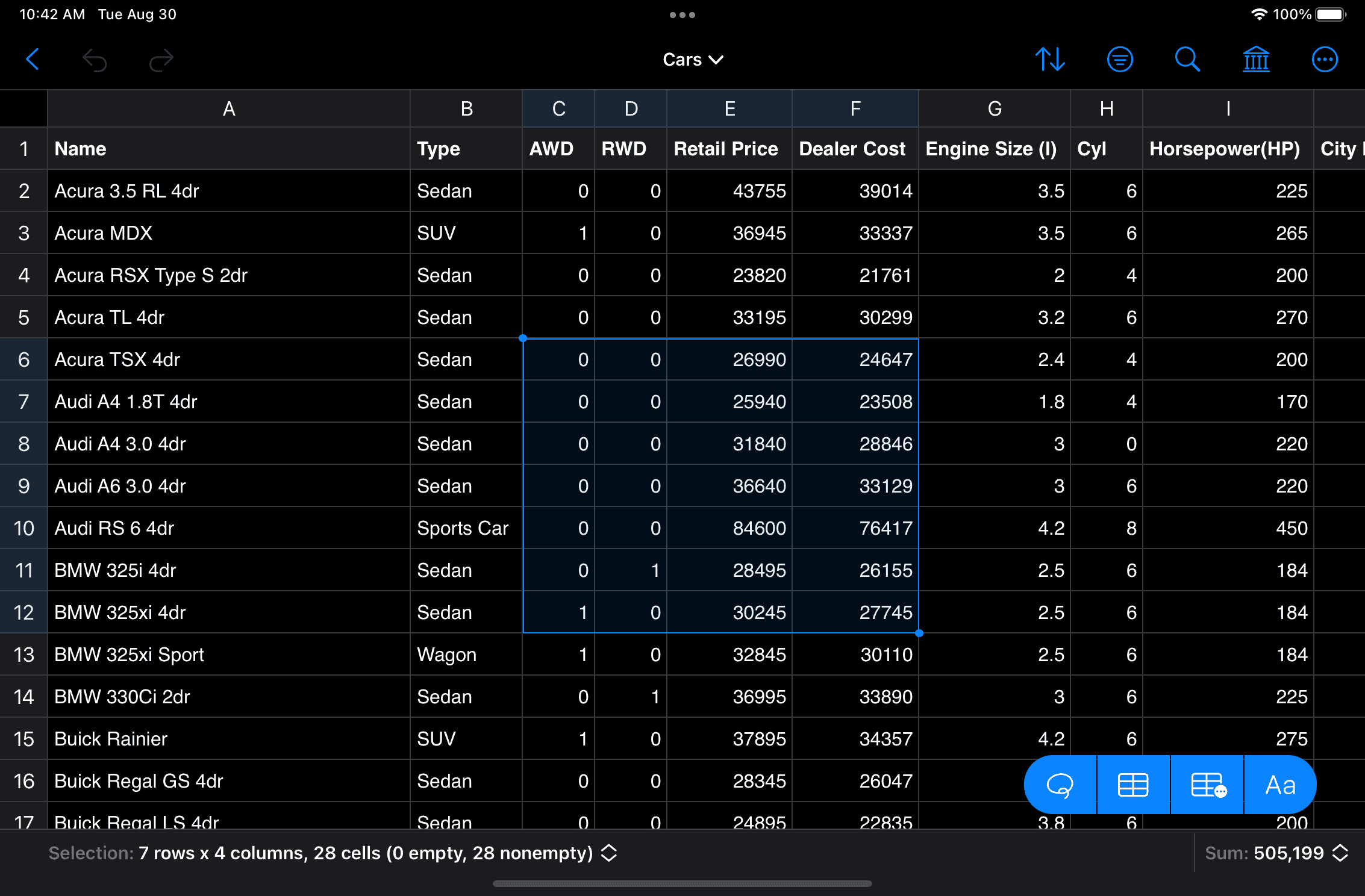This screenshot has width=1365, height=896.
Task: Select the Acura 3.5 RL 4dr cell
Action: pyautogui.click(x=229, y=191)
